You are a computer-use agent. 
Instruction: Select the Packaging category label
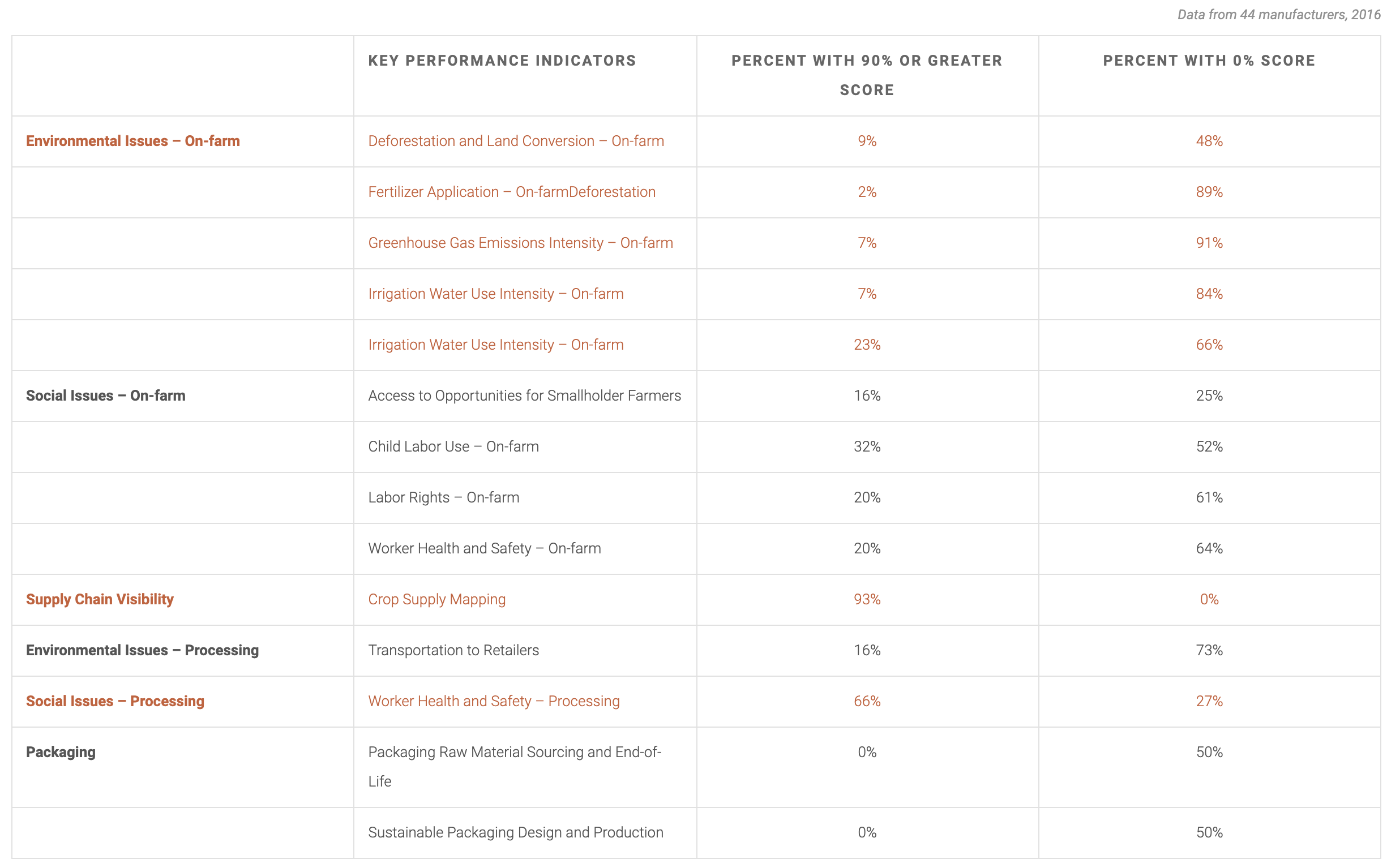click(61, 752)
